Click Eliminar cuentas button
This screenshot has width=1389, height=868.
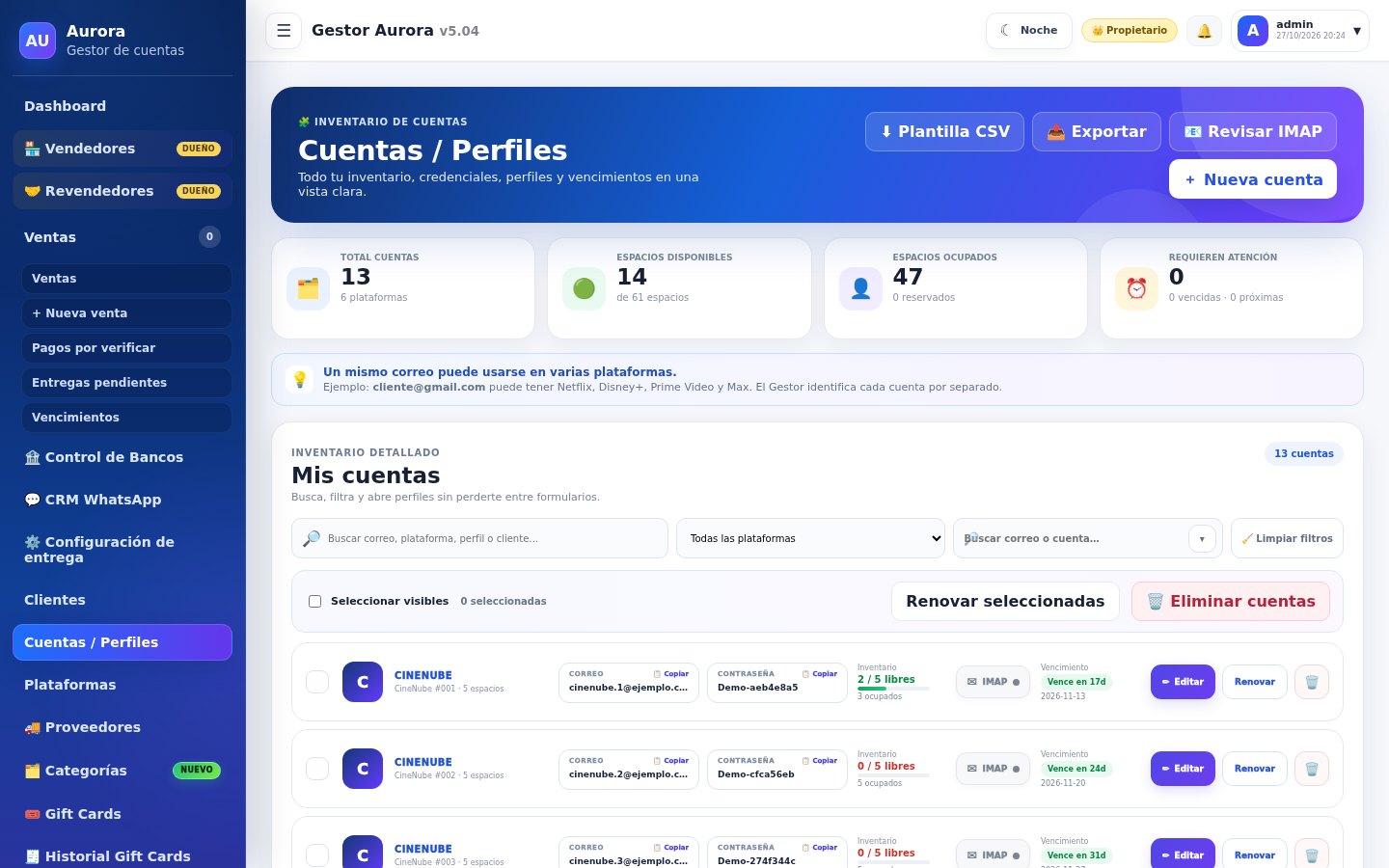(x=1231, y=601)
